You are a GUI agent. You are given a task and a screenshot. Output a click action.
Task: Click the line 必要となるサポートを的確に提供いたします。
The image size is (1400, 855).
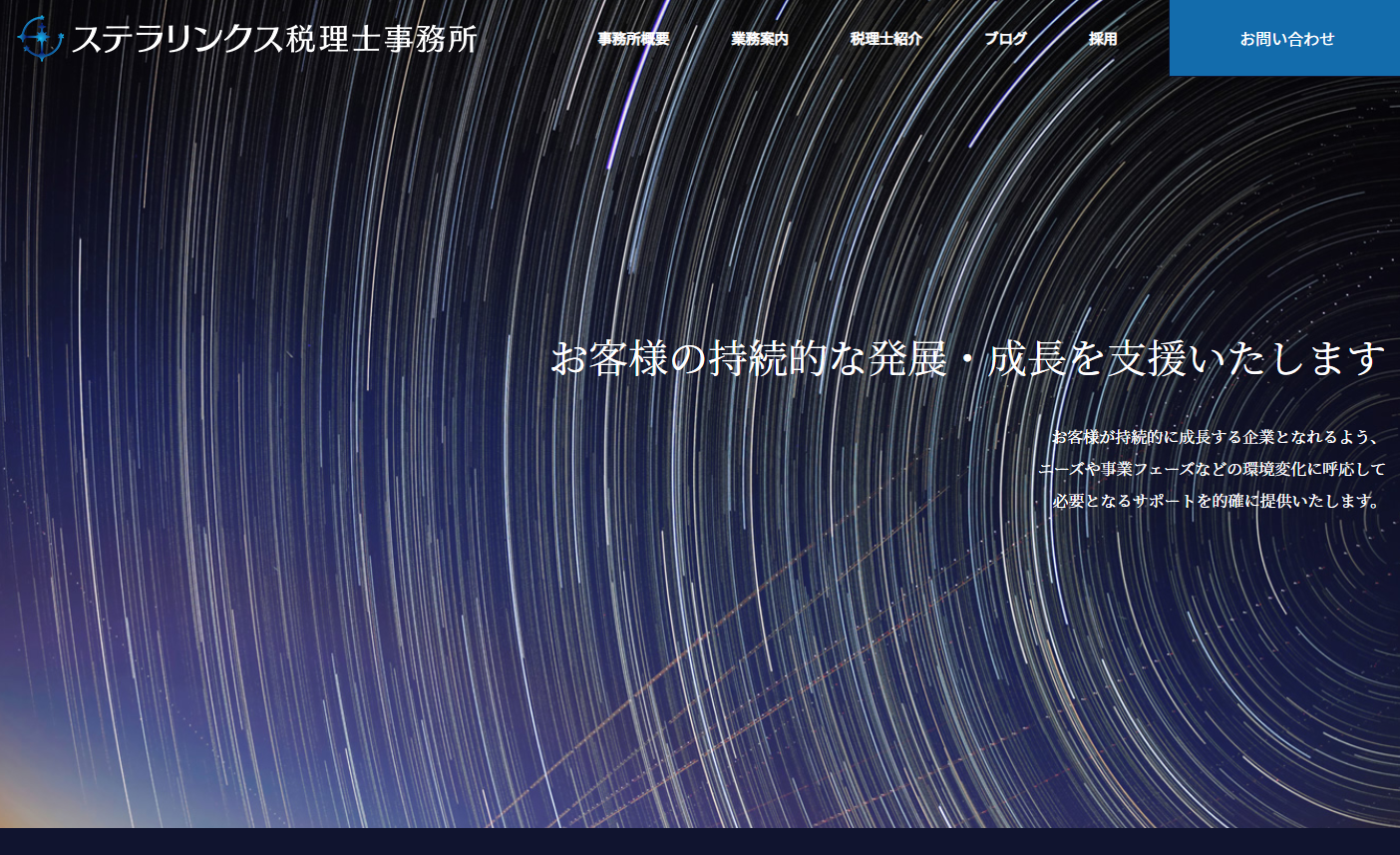pyautogui.click(x=1218, y=501)
